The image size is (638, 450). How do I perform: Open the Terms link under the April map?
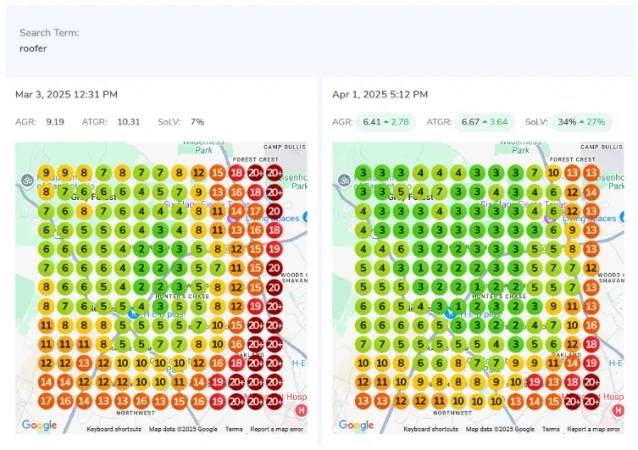(550, 429)
